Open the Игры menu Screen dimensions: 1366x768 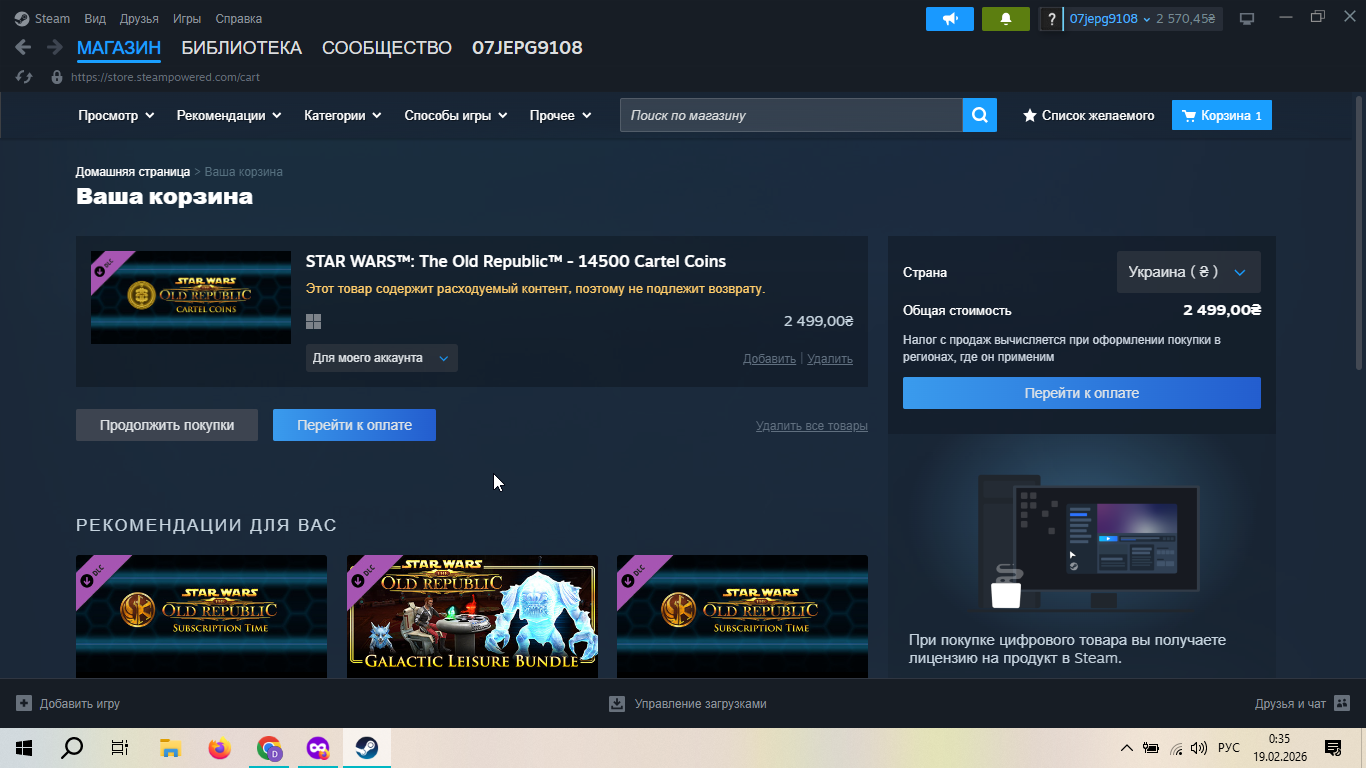[x=187, y=19]
